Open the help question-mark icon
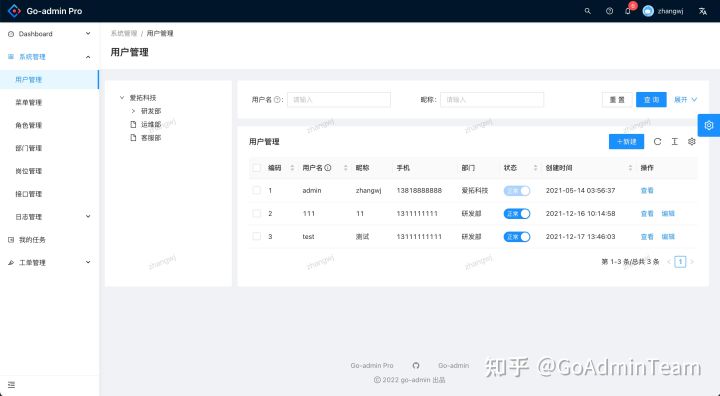 click(609, 11)
